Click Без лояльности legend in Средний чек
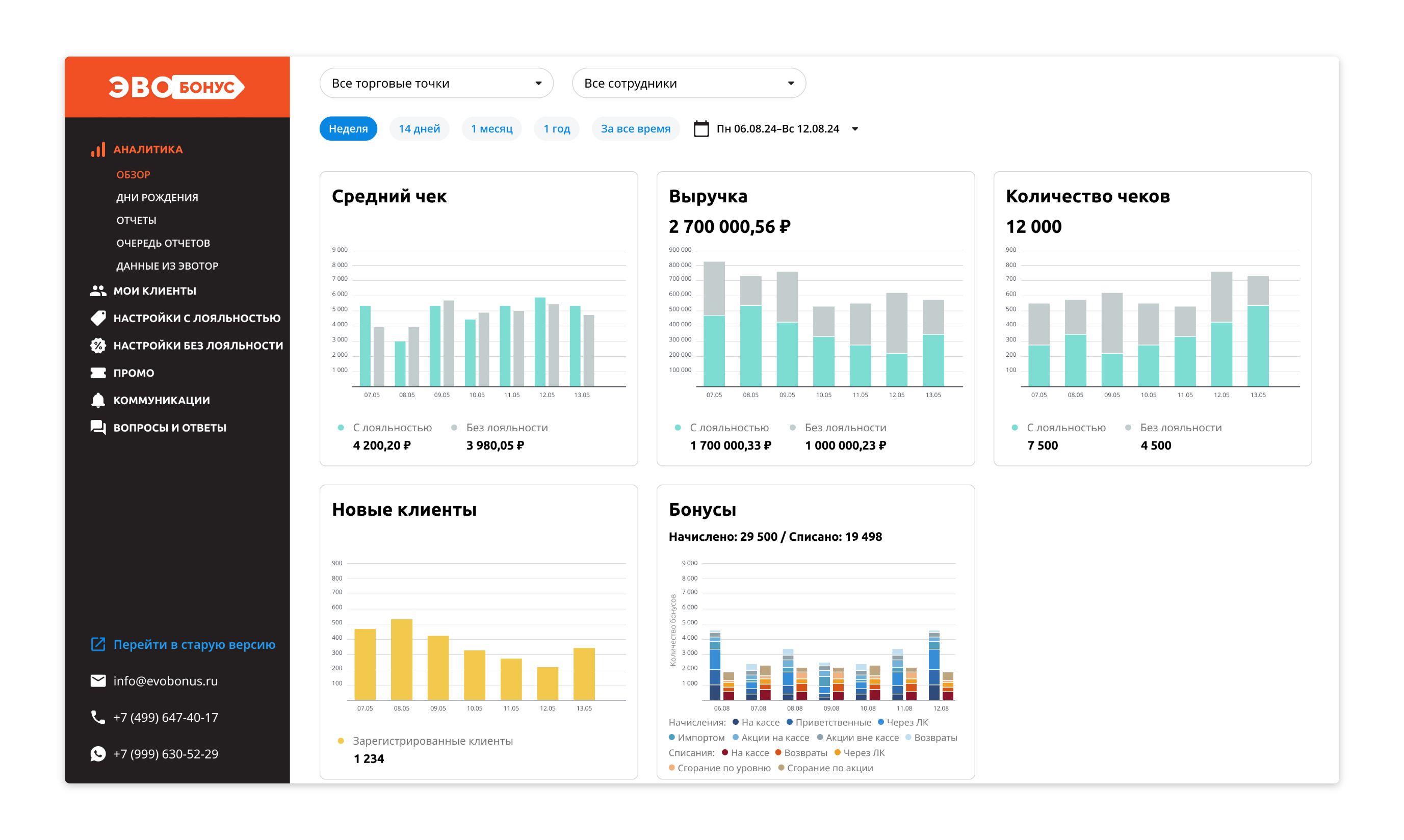The width and height of the screenshot is (1404, 840). [507, 427]
